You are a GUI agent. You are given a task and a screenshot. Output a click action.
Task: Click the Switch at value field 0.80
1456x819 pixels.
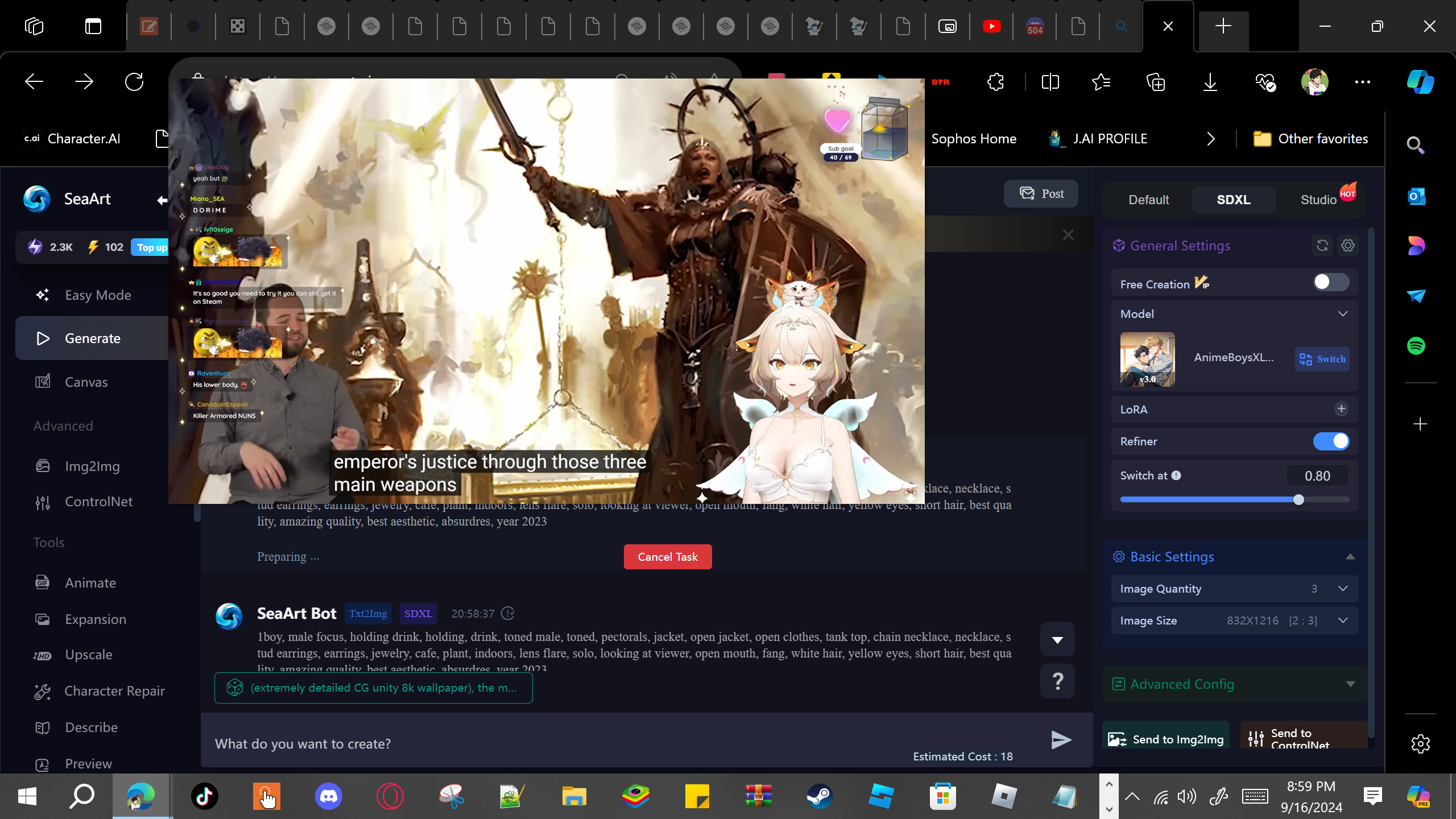(1317, 476)
